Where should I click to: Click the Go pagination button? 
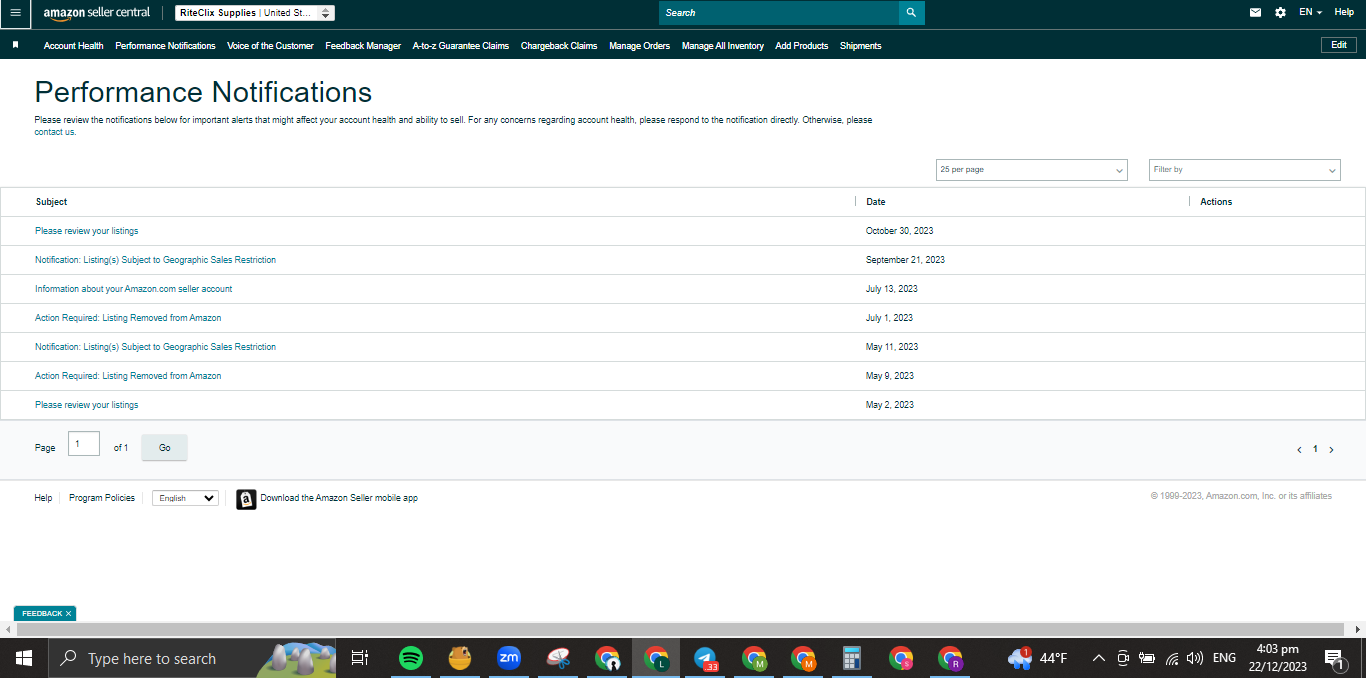[x=165, y=448]
